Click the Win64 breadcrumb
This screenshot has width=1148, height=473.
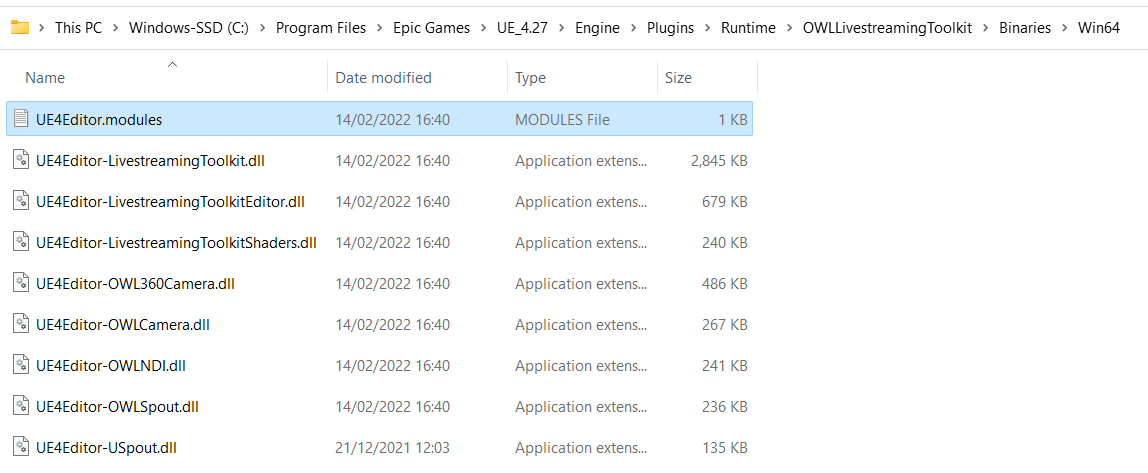click(1099, 28)
